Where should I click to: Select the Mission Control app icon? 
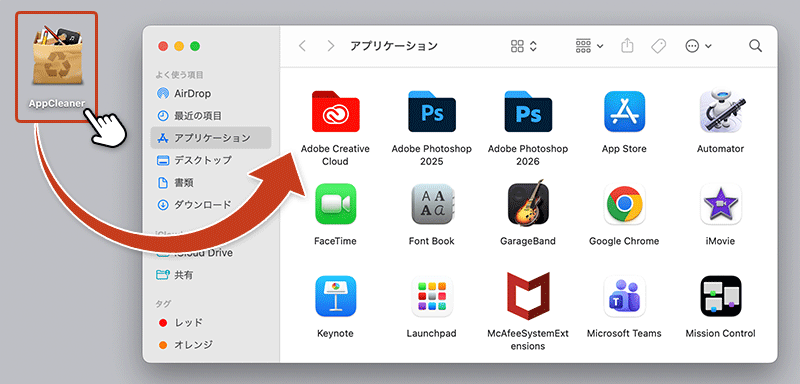click(x=720, y=296)
